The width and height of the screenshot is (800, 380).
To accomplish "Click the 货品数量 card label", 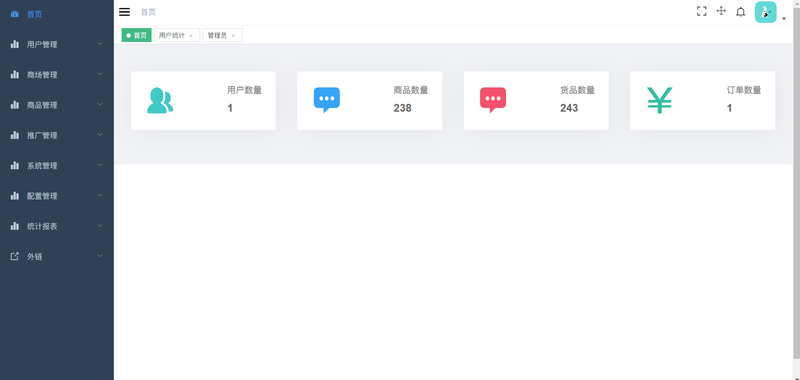I will point(578,90).
